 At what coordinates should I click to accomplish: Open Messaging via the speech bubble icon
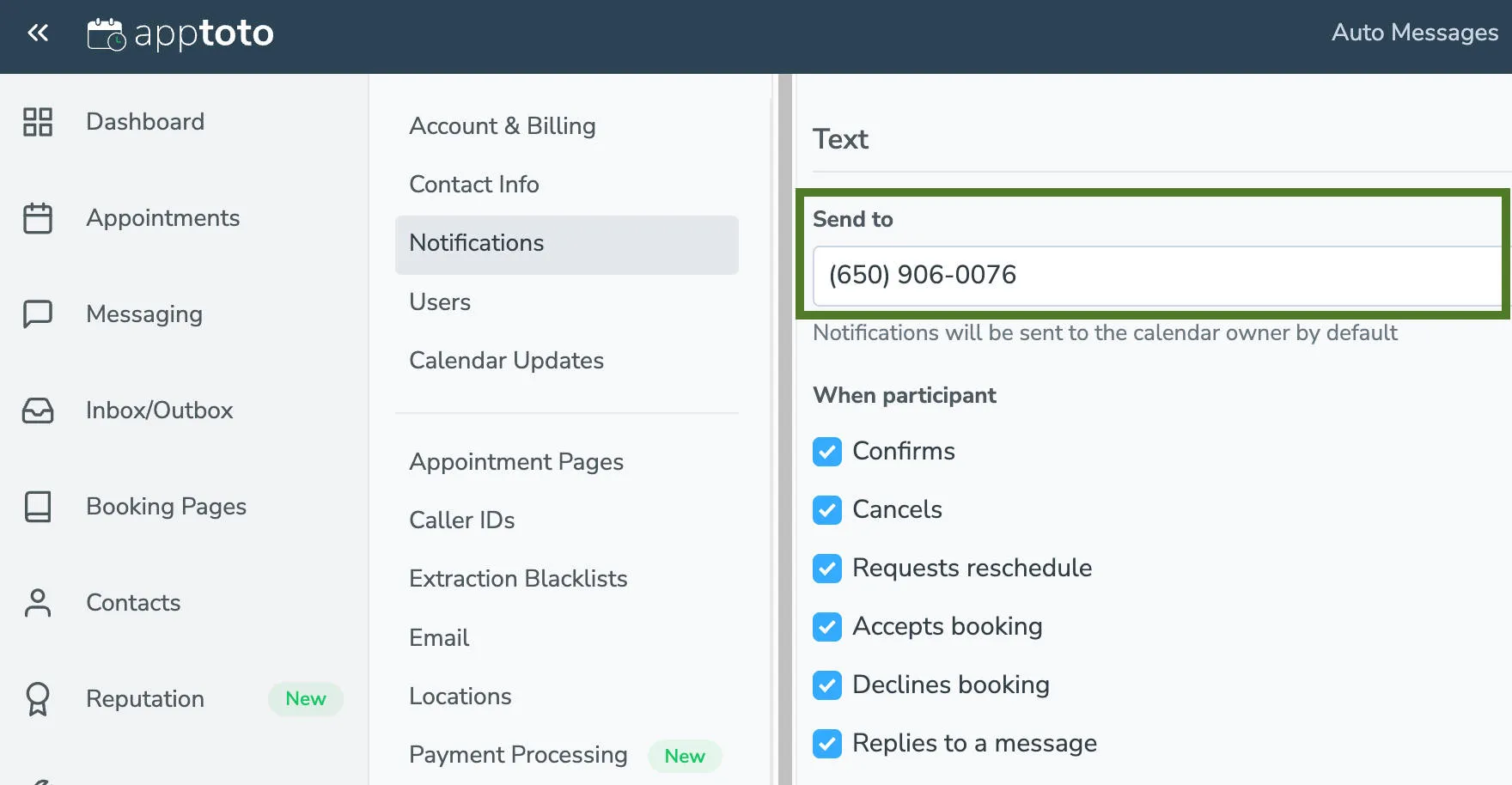pyautogui.click(x=37, y=314)
